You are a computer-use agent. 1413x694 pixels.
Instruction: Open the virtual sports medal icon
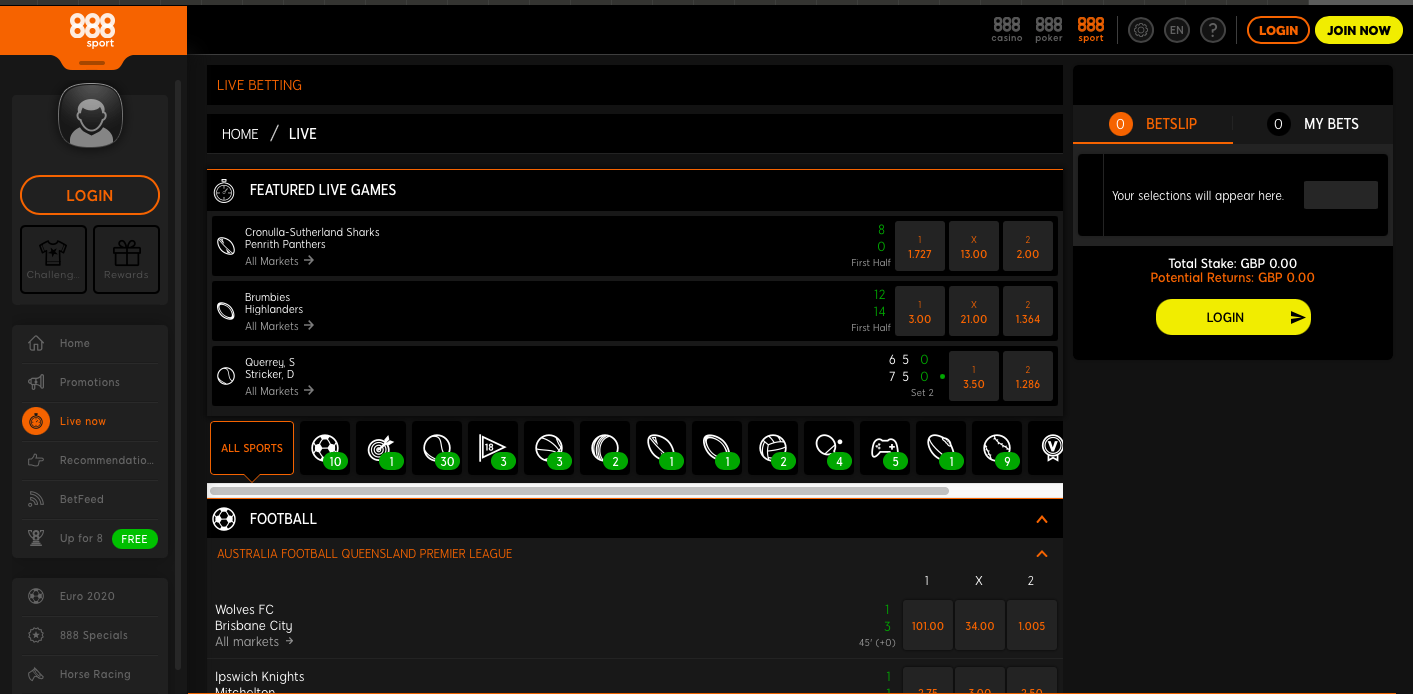coord(1051,448)
